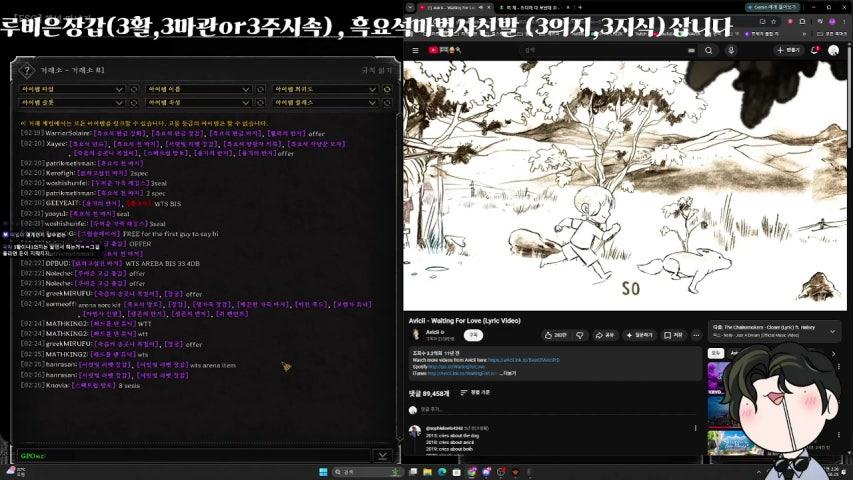Screen dimensions: 853x480
Task: Focus the trade chat message input field
Action: point(193,456)
